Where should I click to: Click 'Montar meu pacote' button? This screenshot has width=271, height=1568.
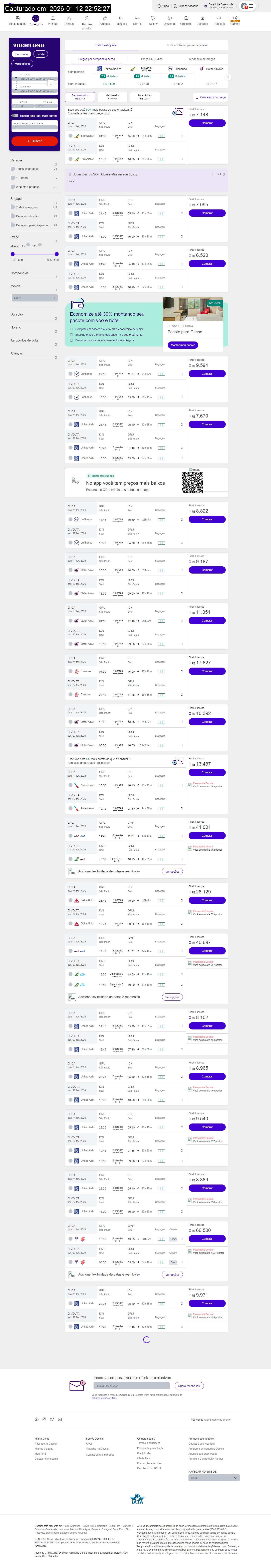coord(183,345)
